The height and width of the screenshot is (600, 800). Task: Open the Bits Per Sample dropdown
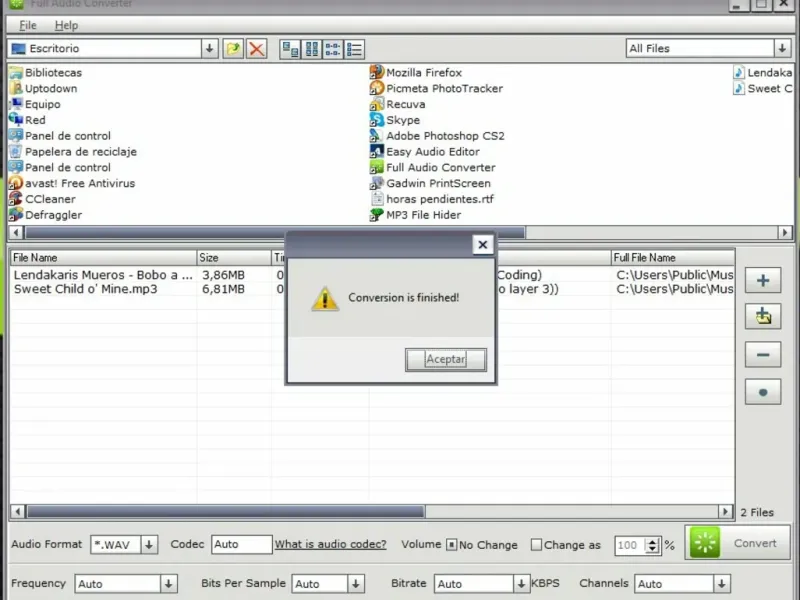[356, 584]
